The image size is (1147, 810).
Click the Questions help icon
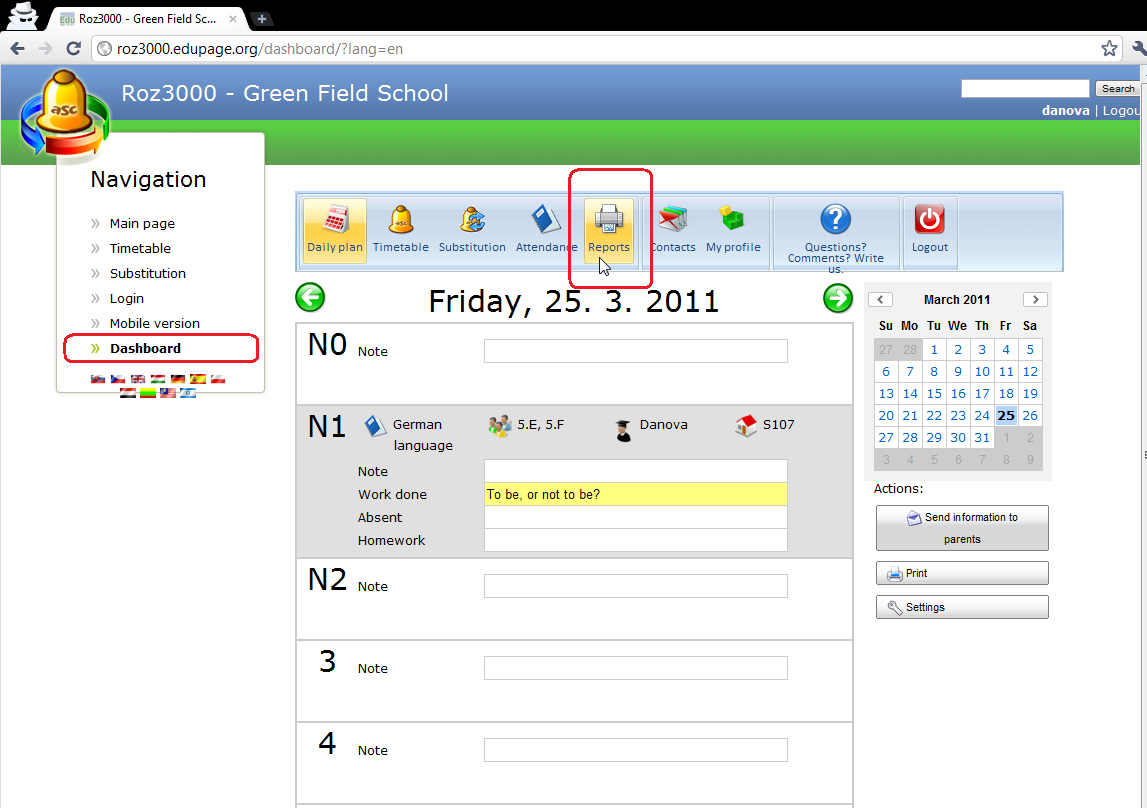[x=835, y=220]
